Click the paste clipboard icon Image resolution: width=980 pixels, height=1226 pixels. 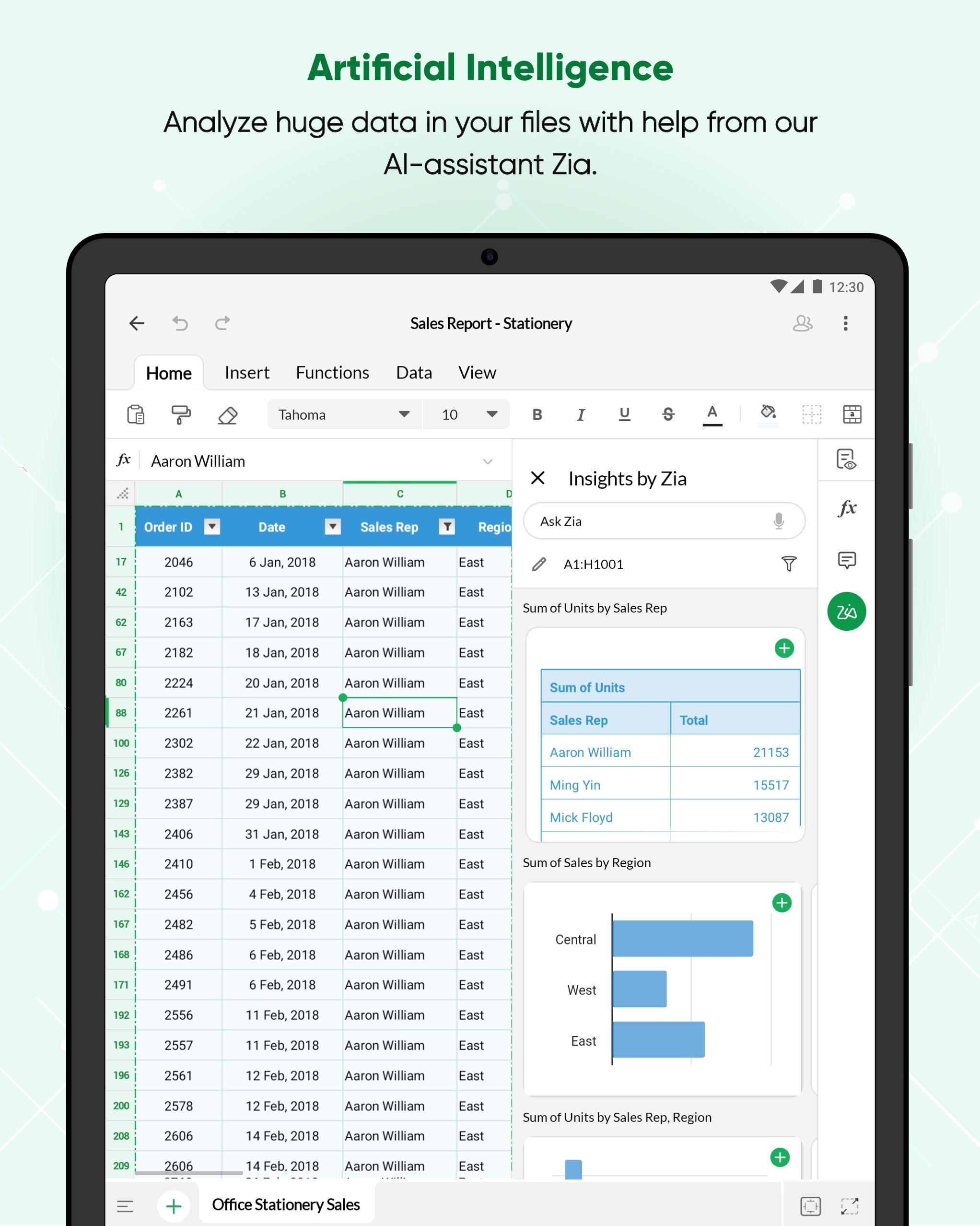pyautogui.click(x=135, y=414)
